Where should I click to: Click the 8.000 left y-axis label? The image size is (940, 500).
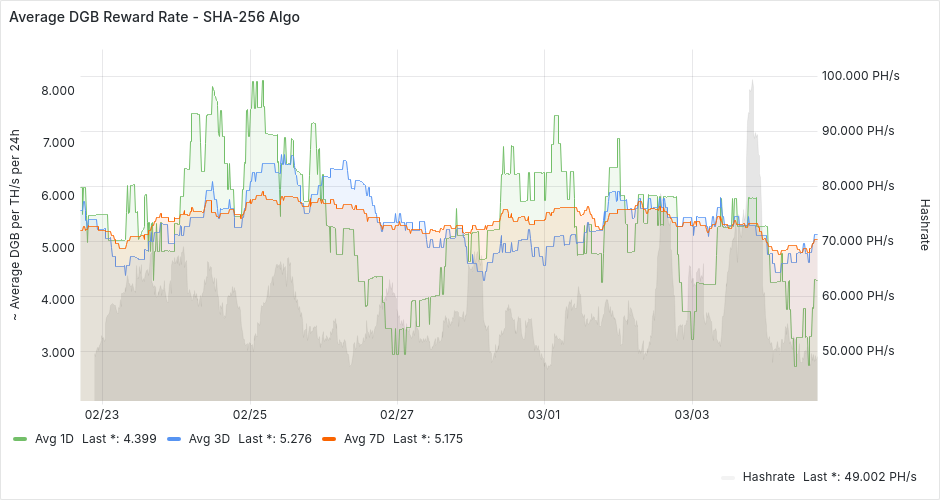(58, 90)
